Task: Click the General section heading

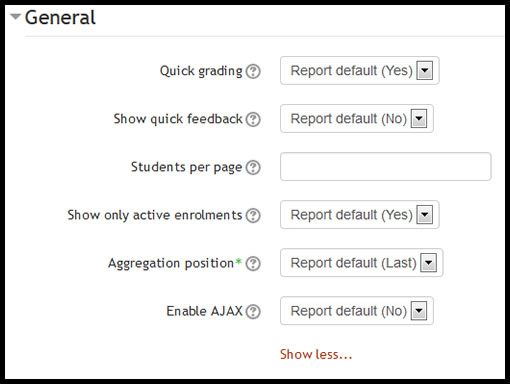Action: point(60,17)
